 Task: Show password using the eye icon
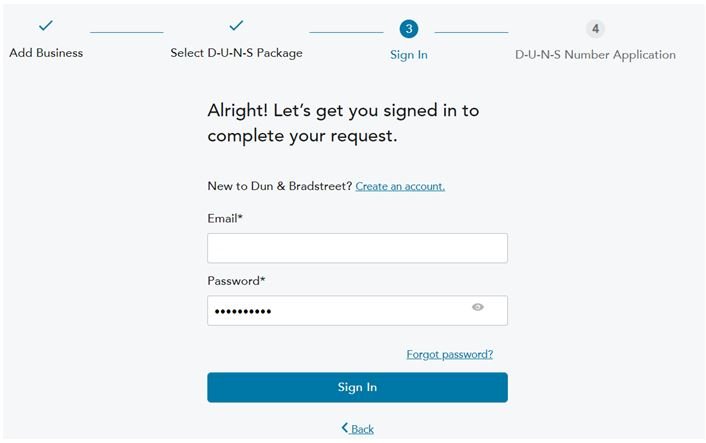point(478,308)
